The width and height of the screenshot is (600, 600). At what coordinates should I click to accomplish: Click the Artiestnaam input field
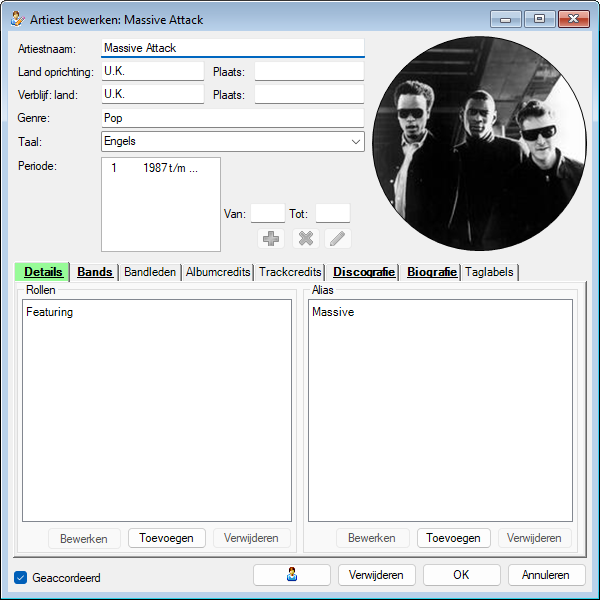pyautogui.click(x=232, y=48)
